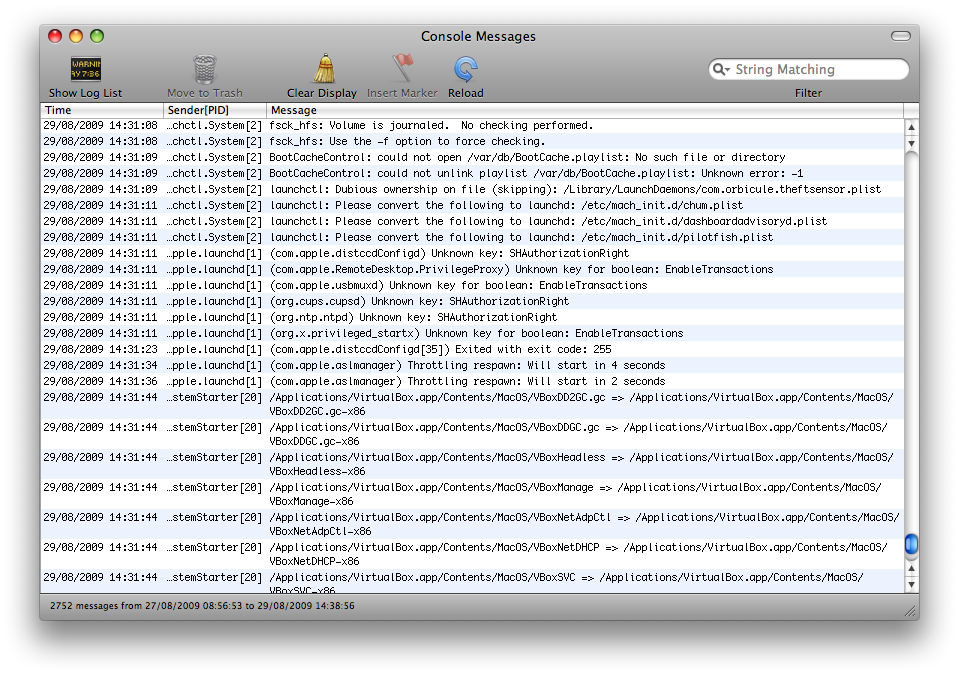Click the Reload arrow icon
The image size is (959, 675).
coord(465,70)
